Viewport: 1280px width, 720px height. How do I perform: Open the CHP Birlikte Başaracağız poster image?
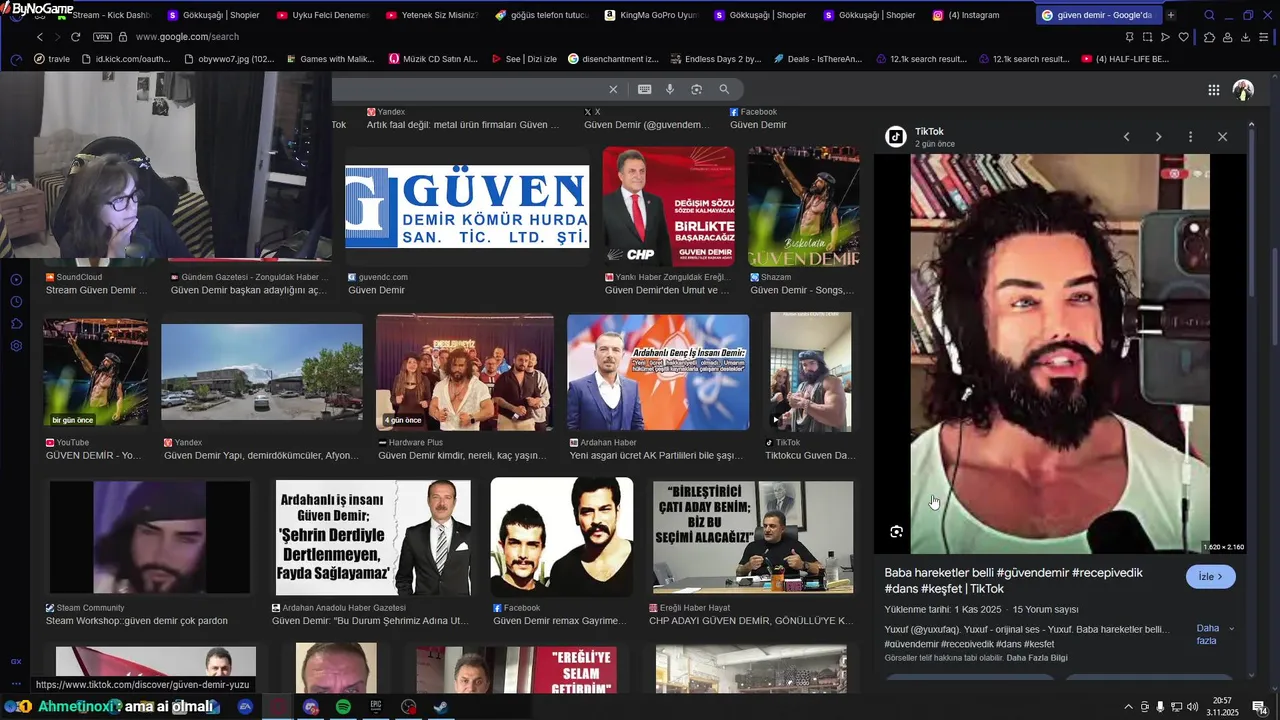(668, 206)
